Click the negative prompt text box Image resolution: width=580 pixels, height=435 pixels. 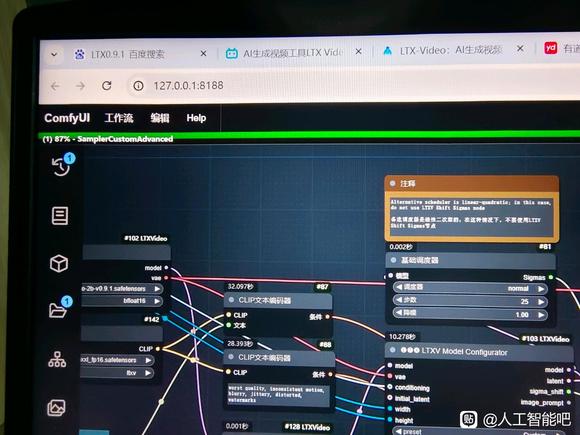pyautogui.click(x=278, y=394)
